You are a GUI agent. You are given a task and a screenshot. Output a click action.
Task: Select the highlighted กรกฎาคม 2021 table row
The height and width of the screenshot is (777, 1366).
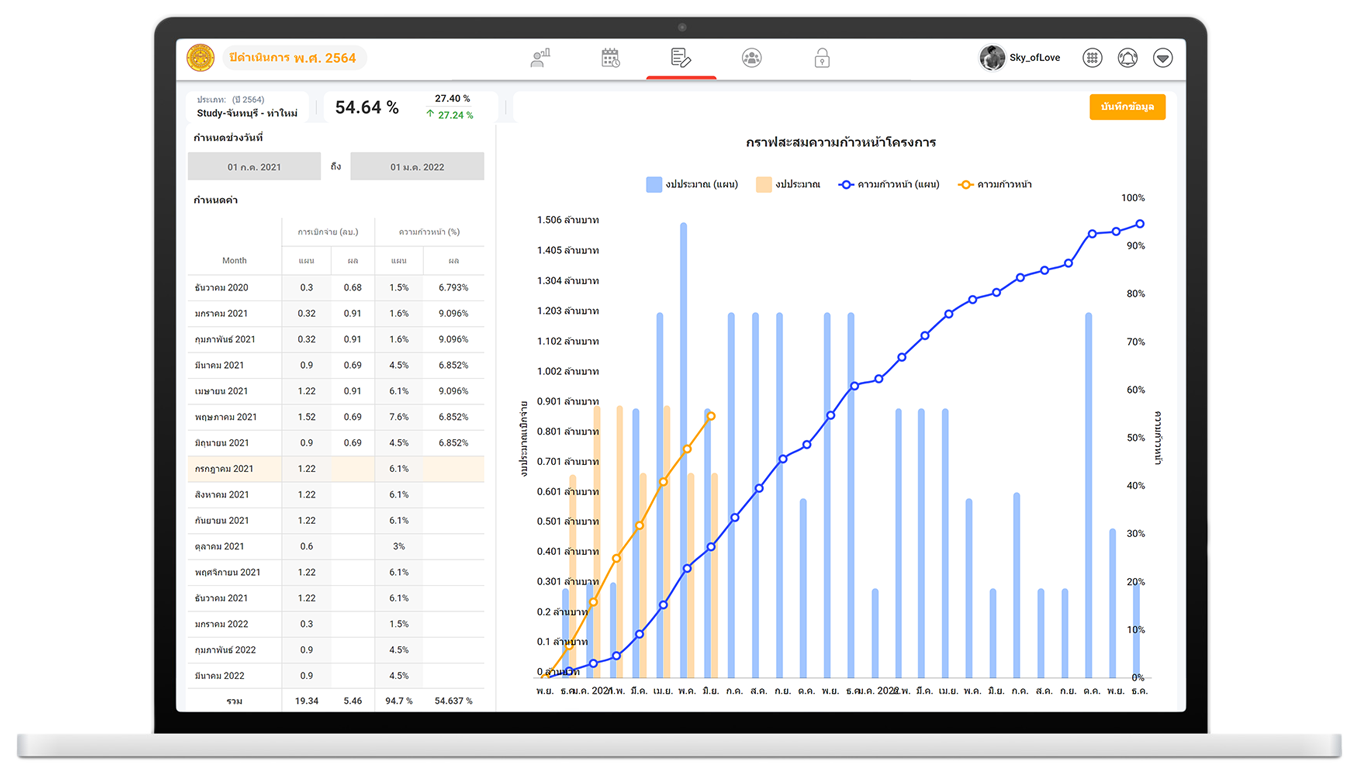point(336,469)
